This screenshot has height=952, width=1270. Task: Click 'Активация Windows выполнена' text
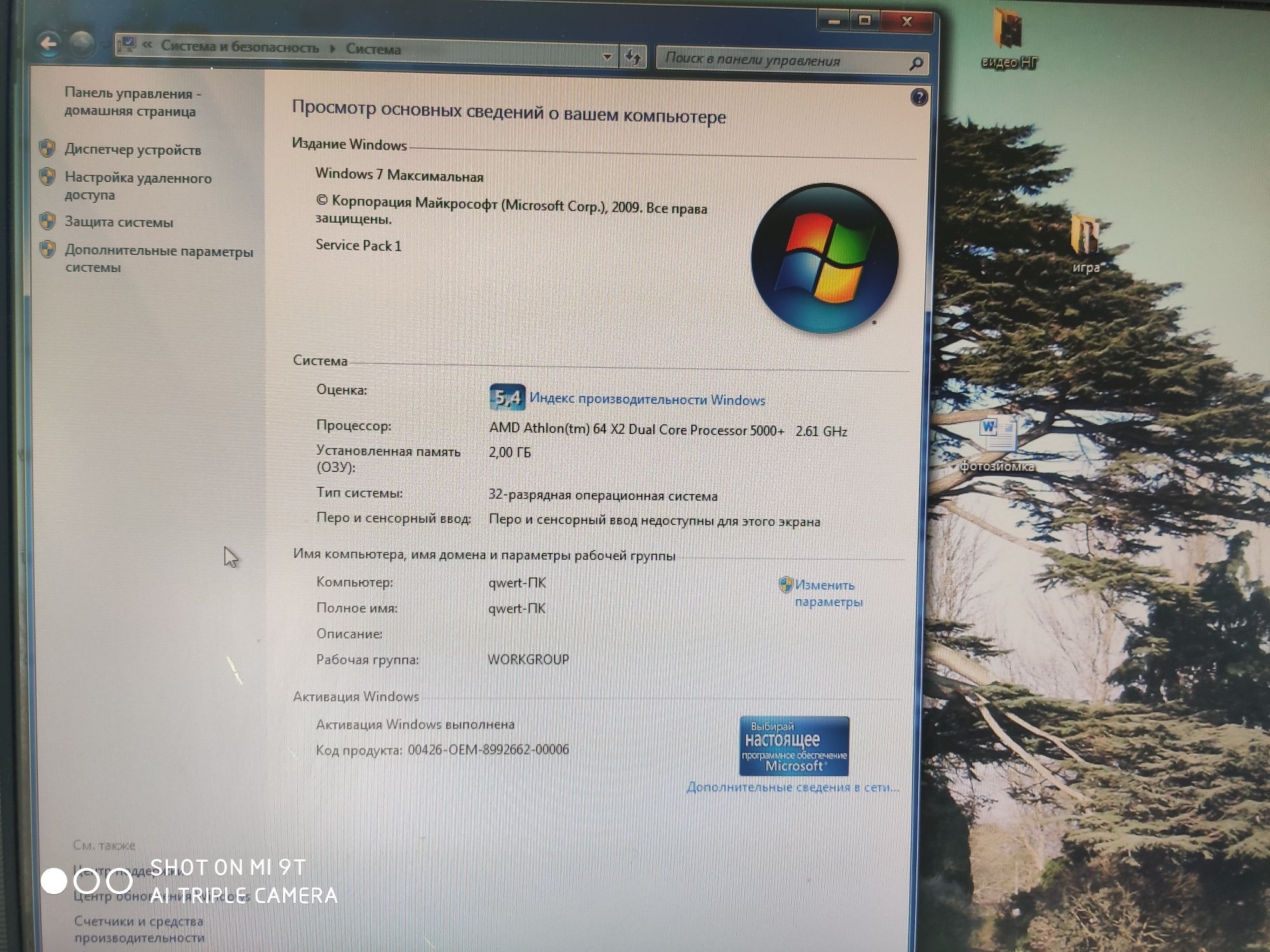click(x=415, y=724)
